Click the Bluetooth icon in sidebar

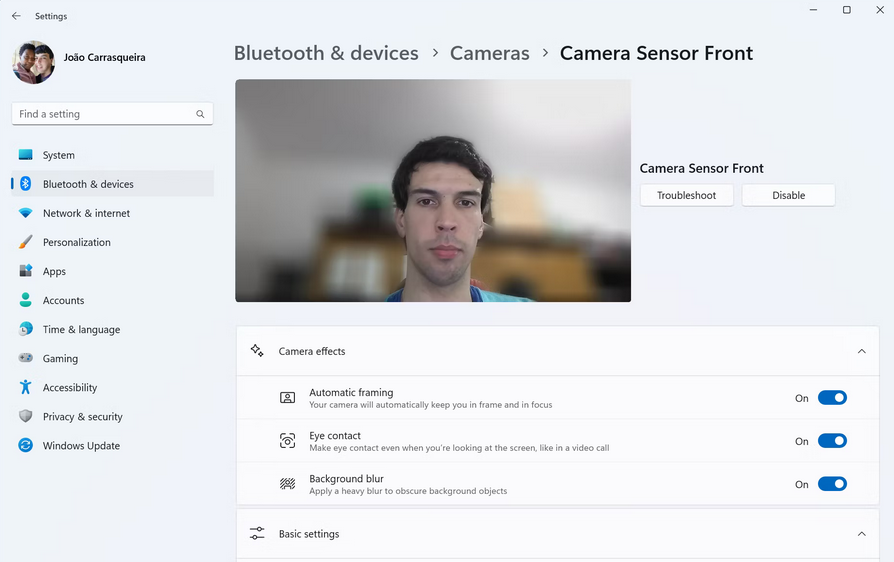coord(26,184)
